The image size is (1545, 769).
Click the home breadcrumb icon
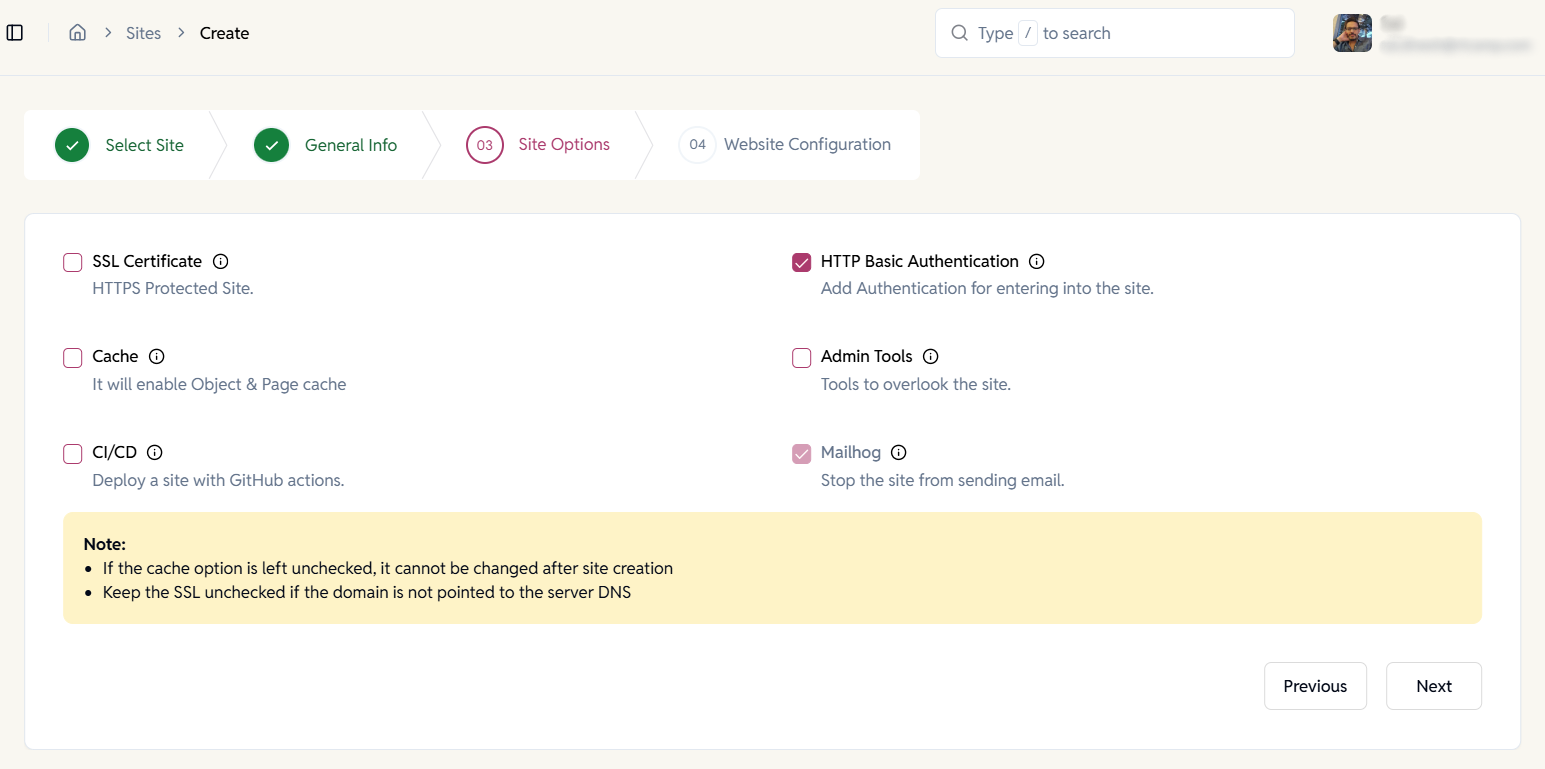pyautogui.click(x=77, y=32)
